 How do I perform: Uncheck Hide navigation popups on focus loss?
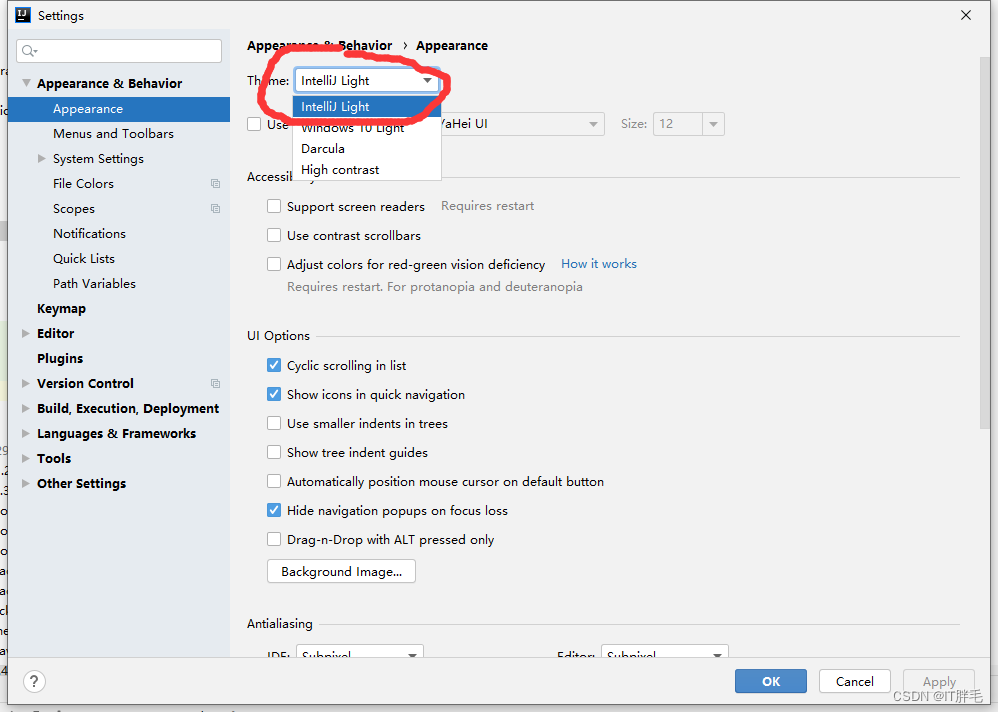[x=274, y=510]
